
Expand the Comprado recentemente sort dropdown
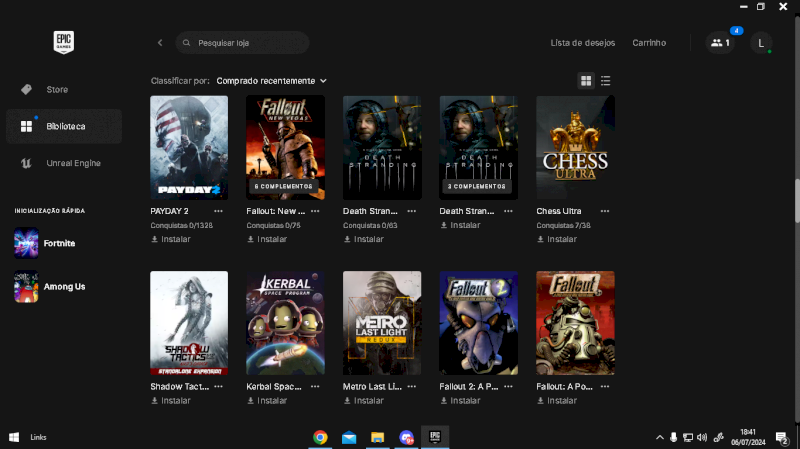pyautogui.click(x=271, y=81)
